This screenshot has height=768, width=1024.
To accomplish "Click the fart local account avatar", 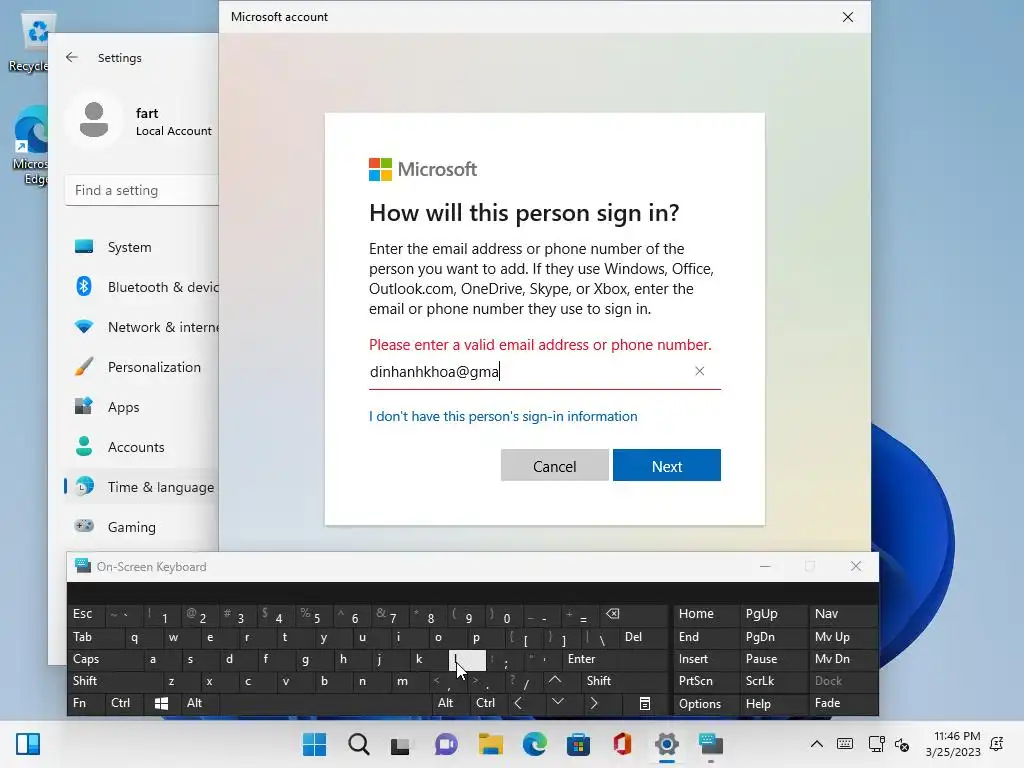I will (x=94, y=120).
